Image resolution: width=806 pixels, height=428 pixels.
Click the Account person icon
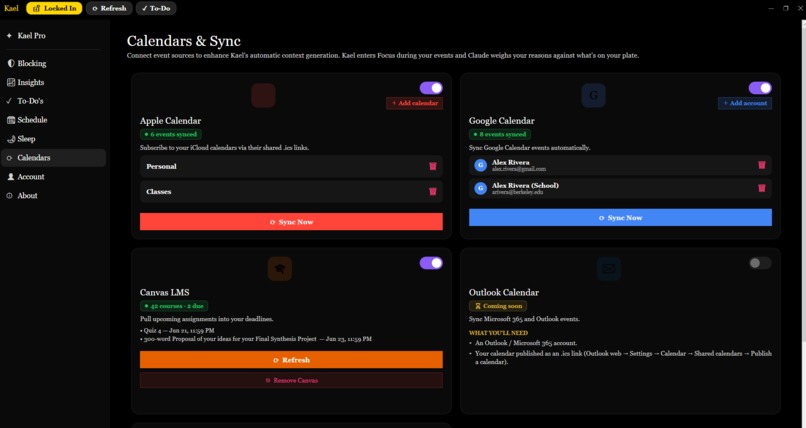(x=10, y=177)
